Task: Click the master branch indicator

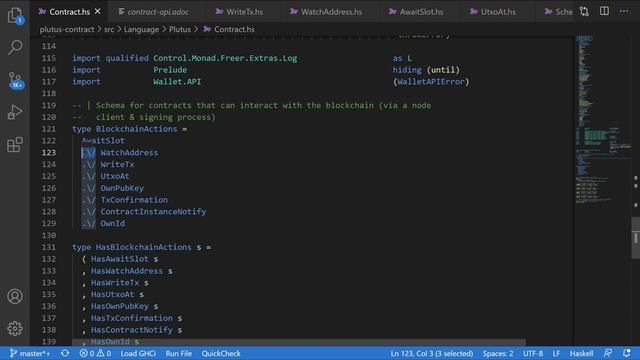Action: click(30, 353)
